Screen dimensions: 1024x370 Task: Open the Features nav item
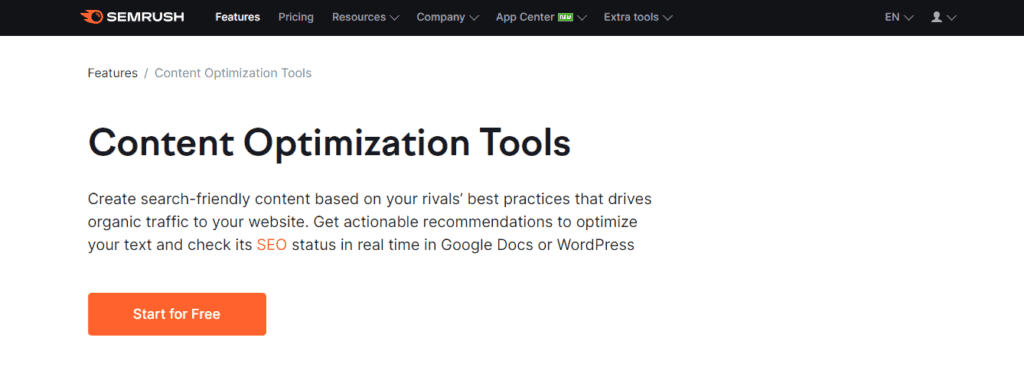237,17
